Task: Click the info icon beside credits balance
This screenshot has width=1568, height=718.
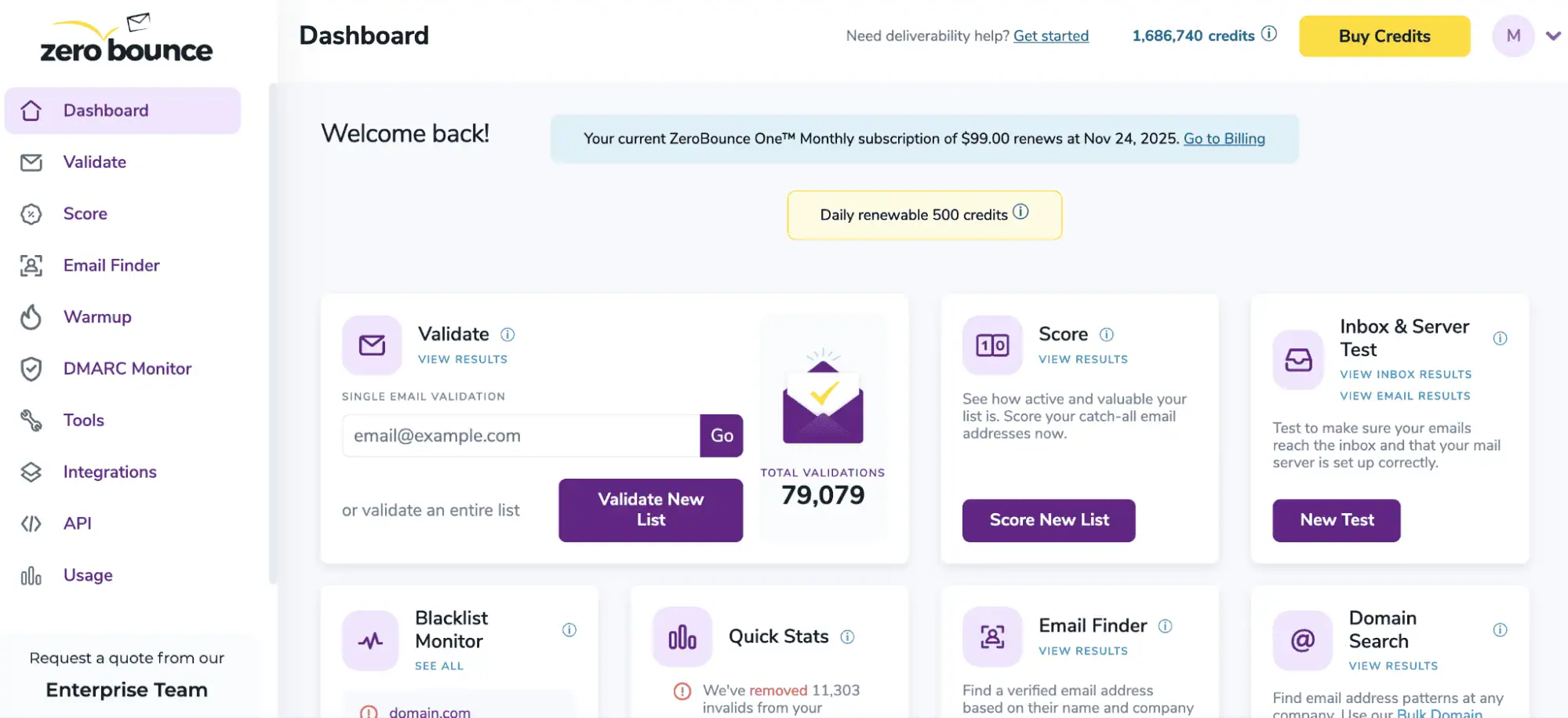Action: (1268, 34)
